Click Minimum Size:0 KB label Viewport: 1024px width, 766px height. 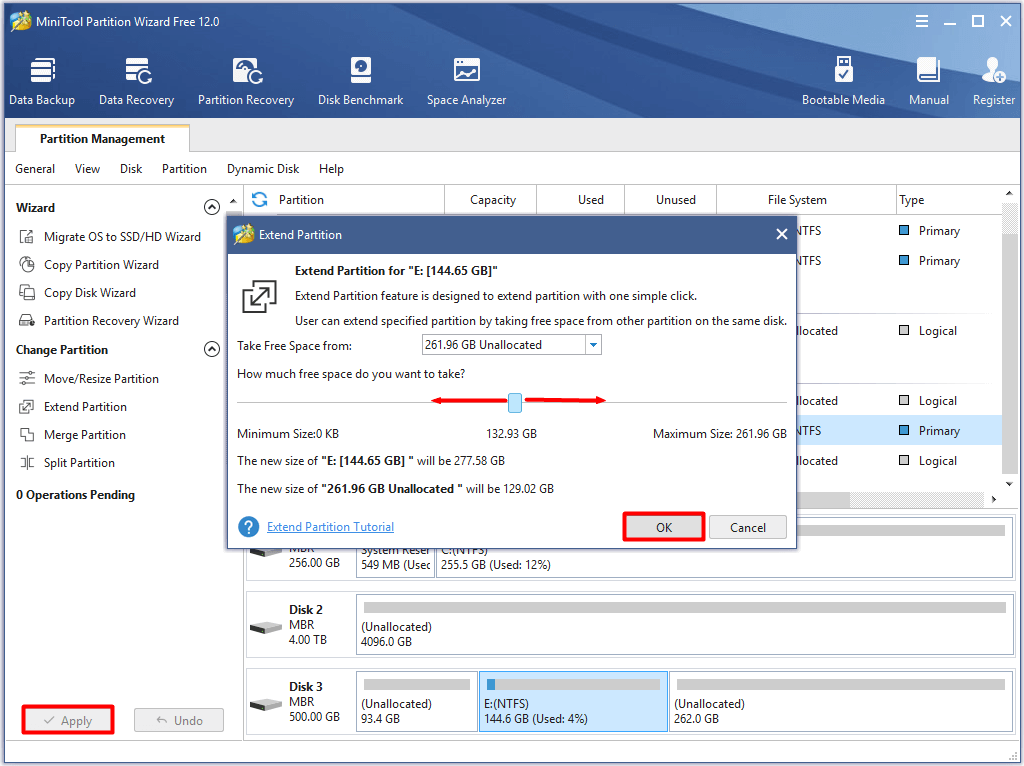pos(288,434)
